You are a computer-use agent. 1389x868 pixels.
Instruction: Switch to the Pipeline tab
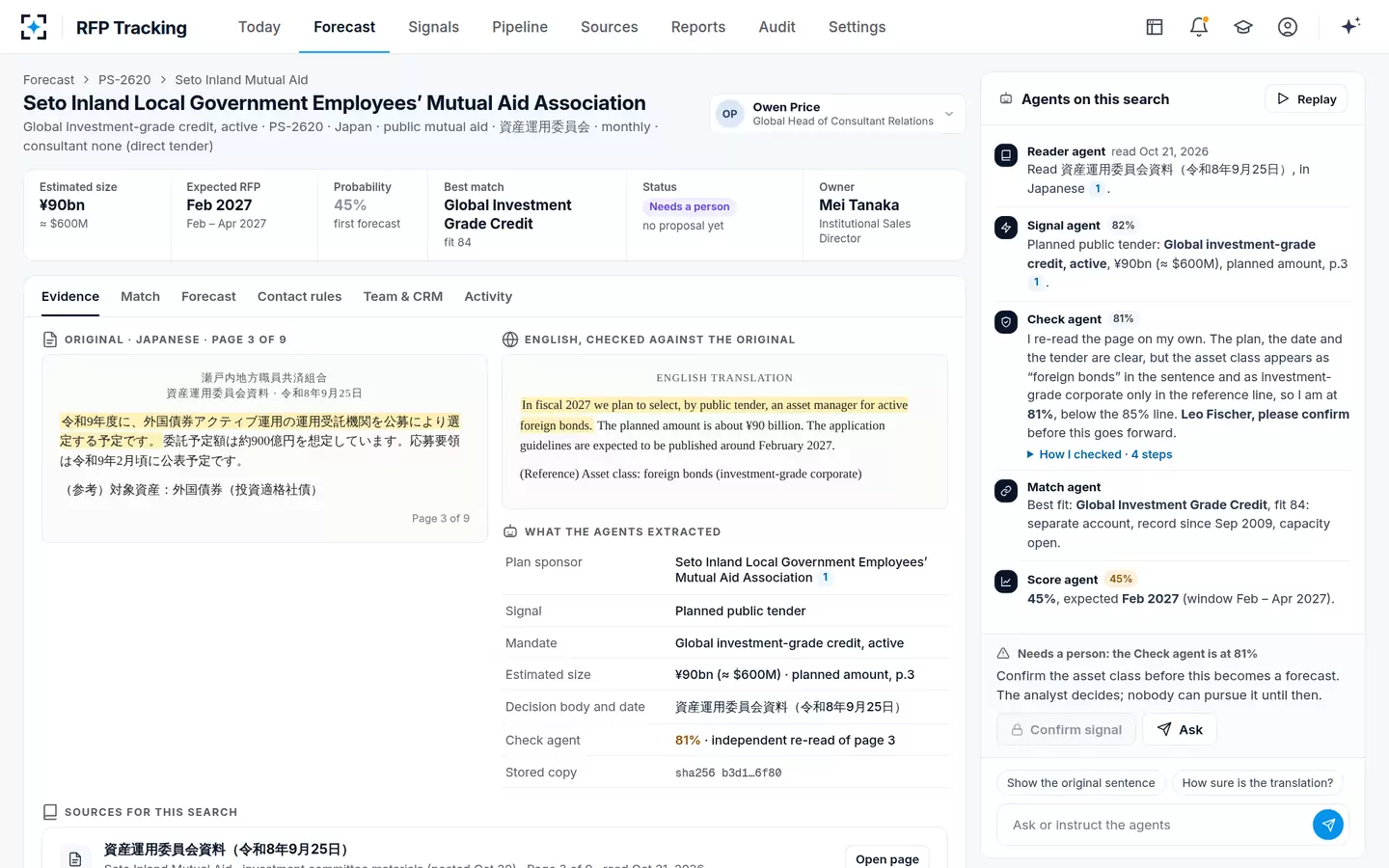coord(520,27)
